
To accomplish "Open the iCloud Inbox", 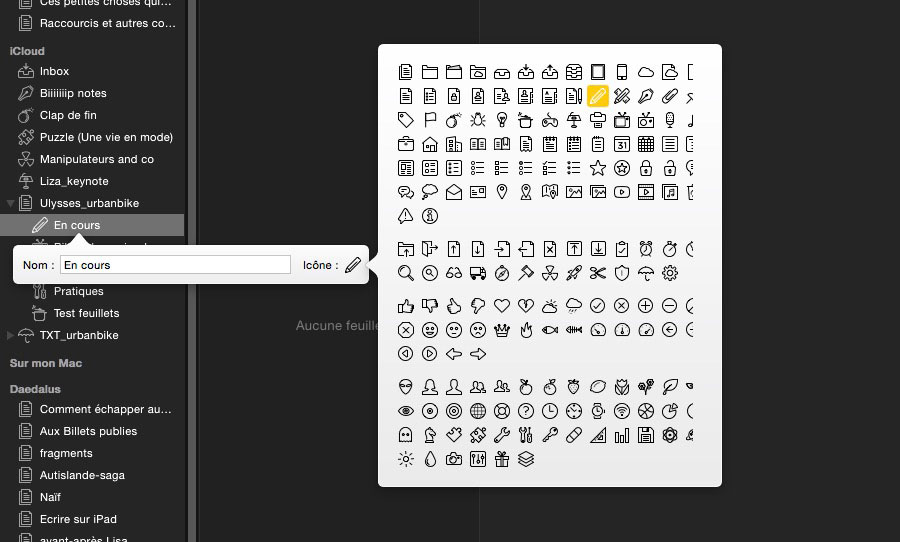I will coord(54,71).
